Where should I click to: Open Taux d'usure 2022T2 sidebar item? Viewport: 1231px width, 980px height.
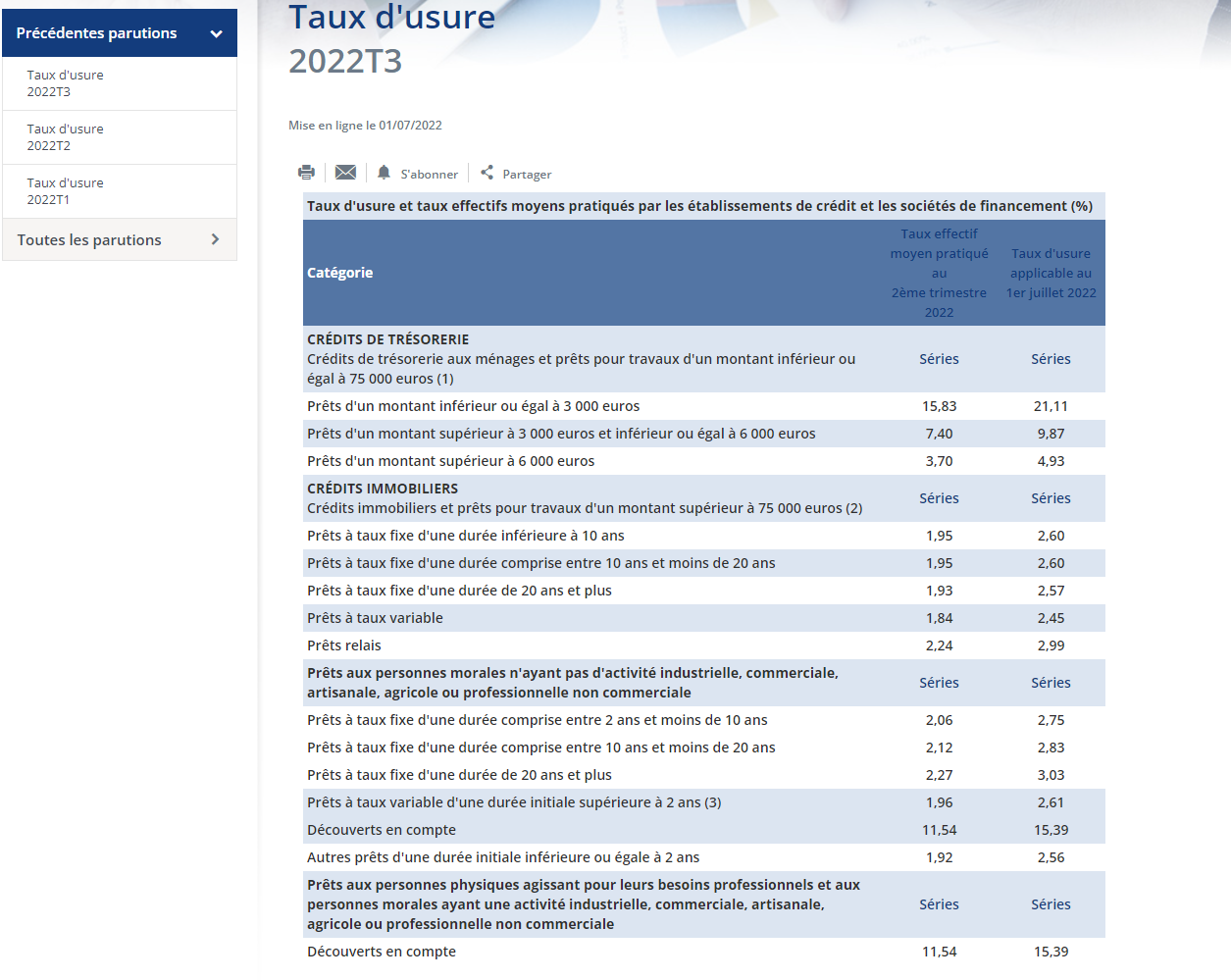tap(120, 137)
